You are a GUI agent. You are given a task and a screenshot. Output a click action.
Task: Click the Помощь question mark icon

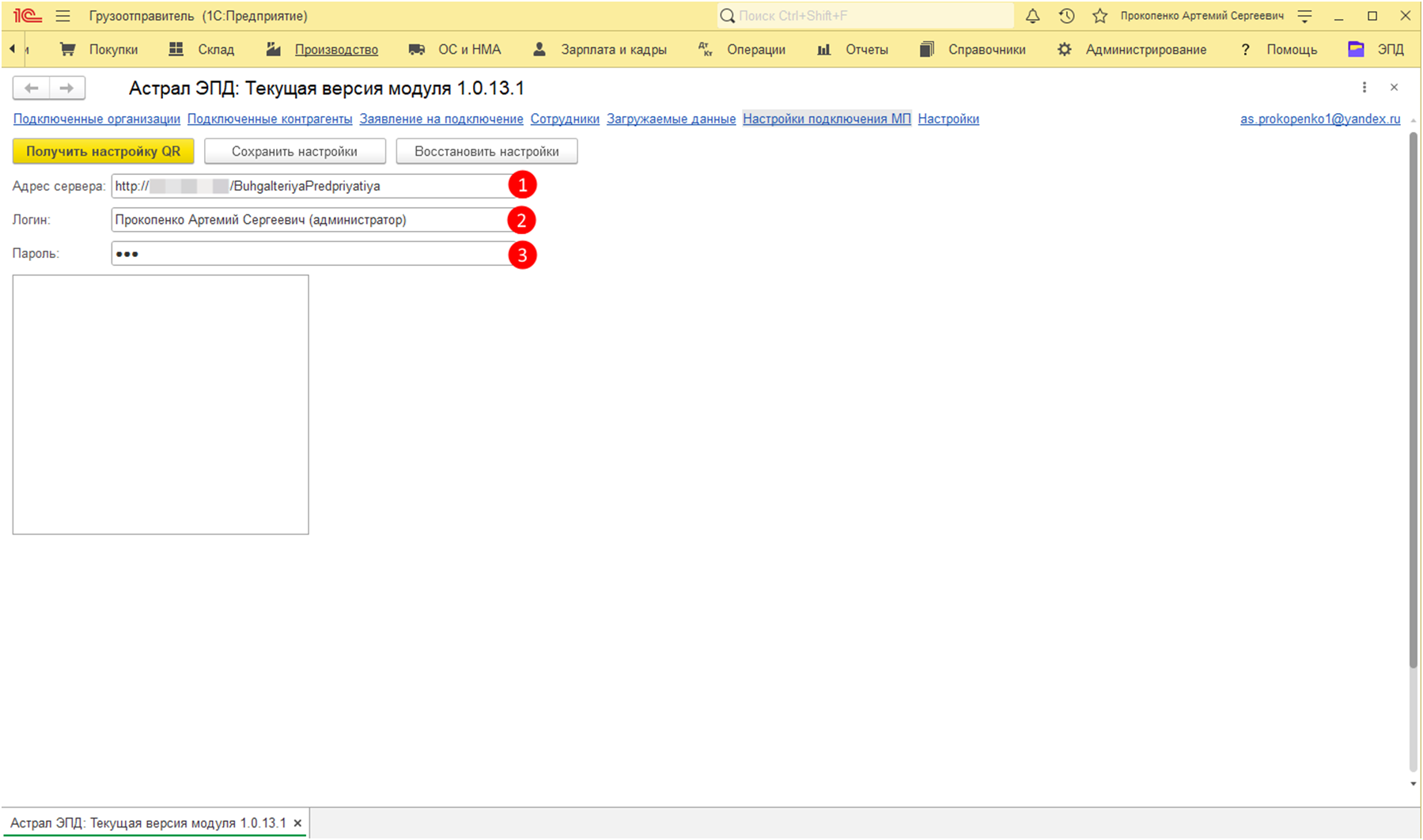[1246, 49]
